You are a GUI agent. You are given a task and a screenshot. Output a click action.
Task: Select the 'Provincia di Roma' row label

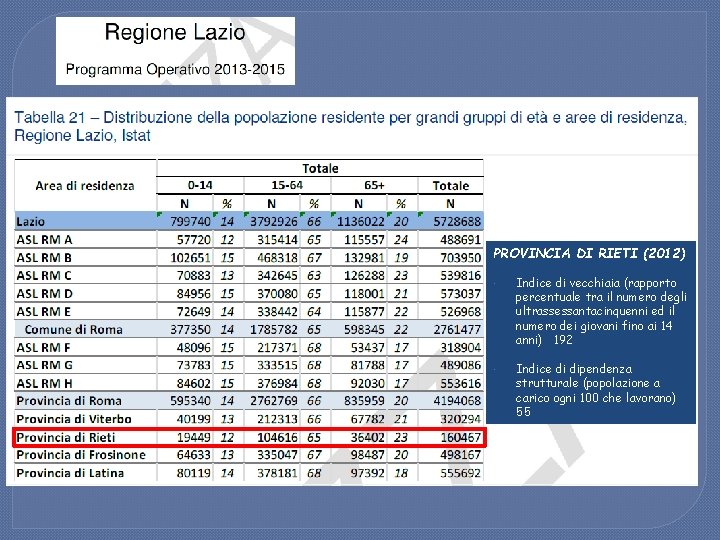69,401
